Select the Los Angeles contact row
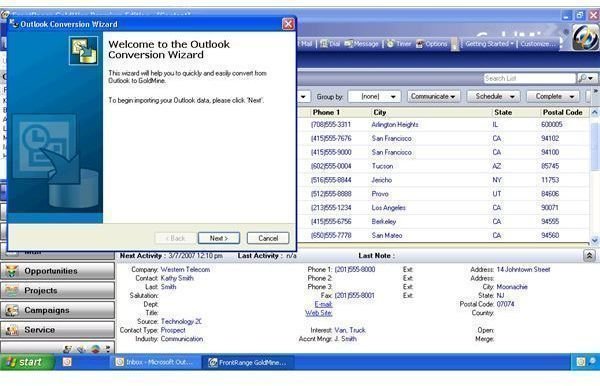This screenshot has width=600, height=386. coord(444,208)
